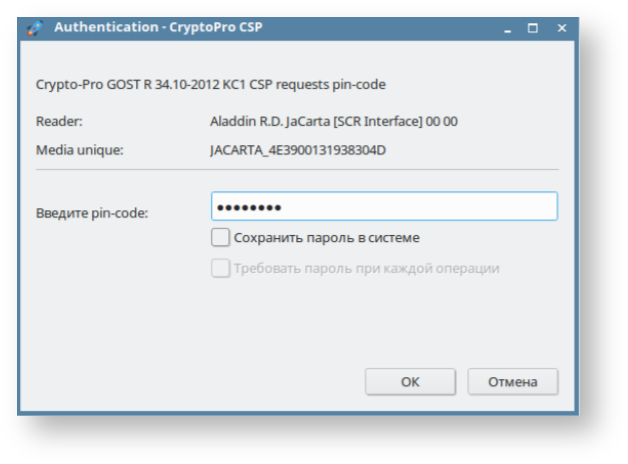Click the Authentication - CryptoPro CSP title text
Screen dimensions: 628x464
pyautogui.click(x=158, y=28)
